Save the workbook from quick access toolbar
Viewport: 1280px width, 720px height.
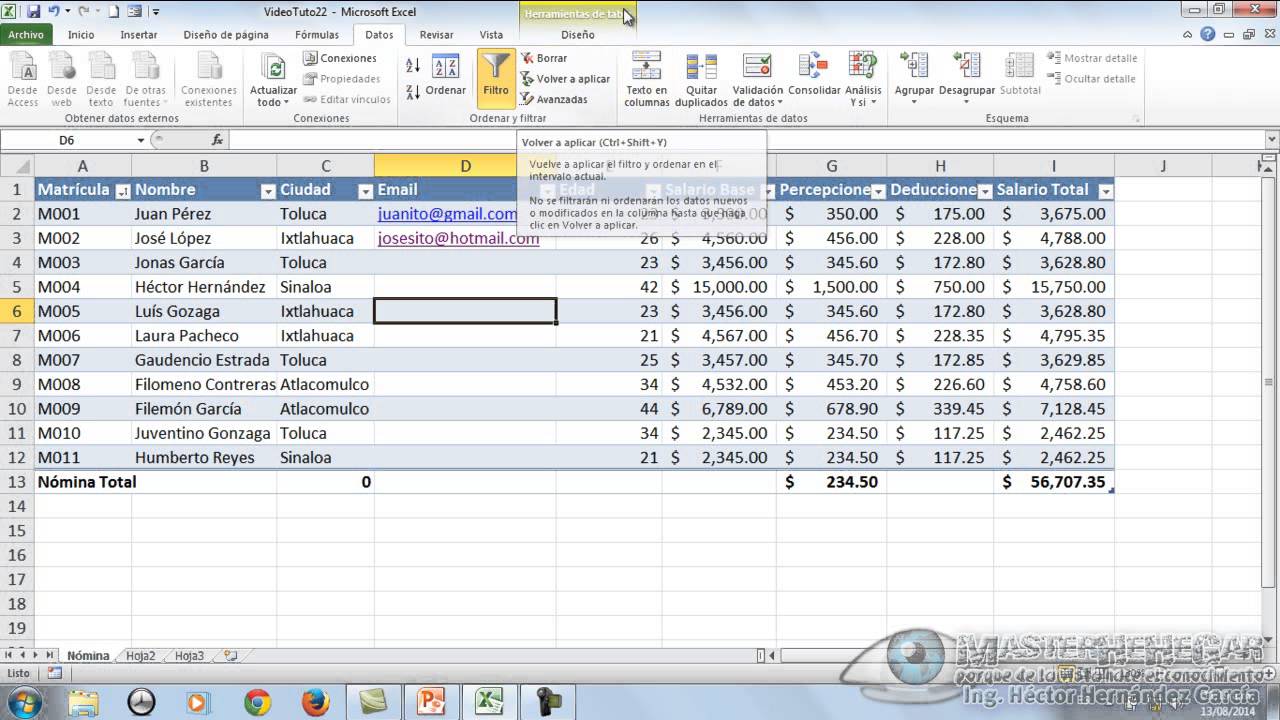click(33, 11)
